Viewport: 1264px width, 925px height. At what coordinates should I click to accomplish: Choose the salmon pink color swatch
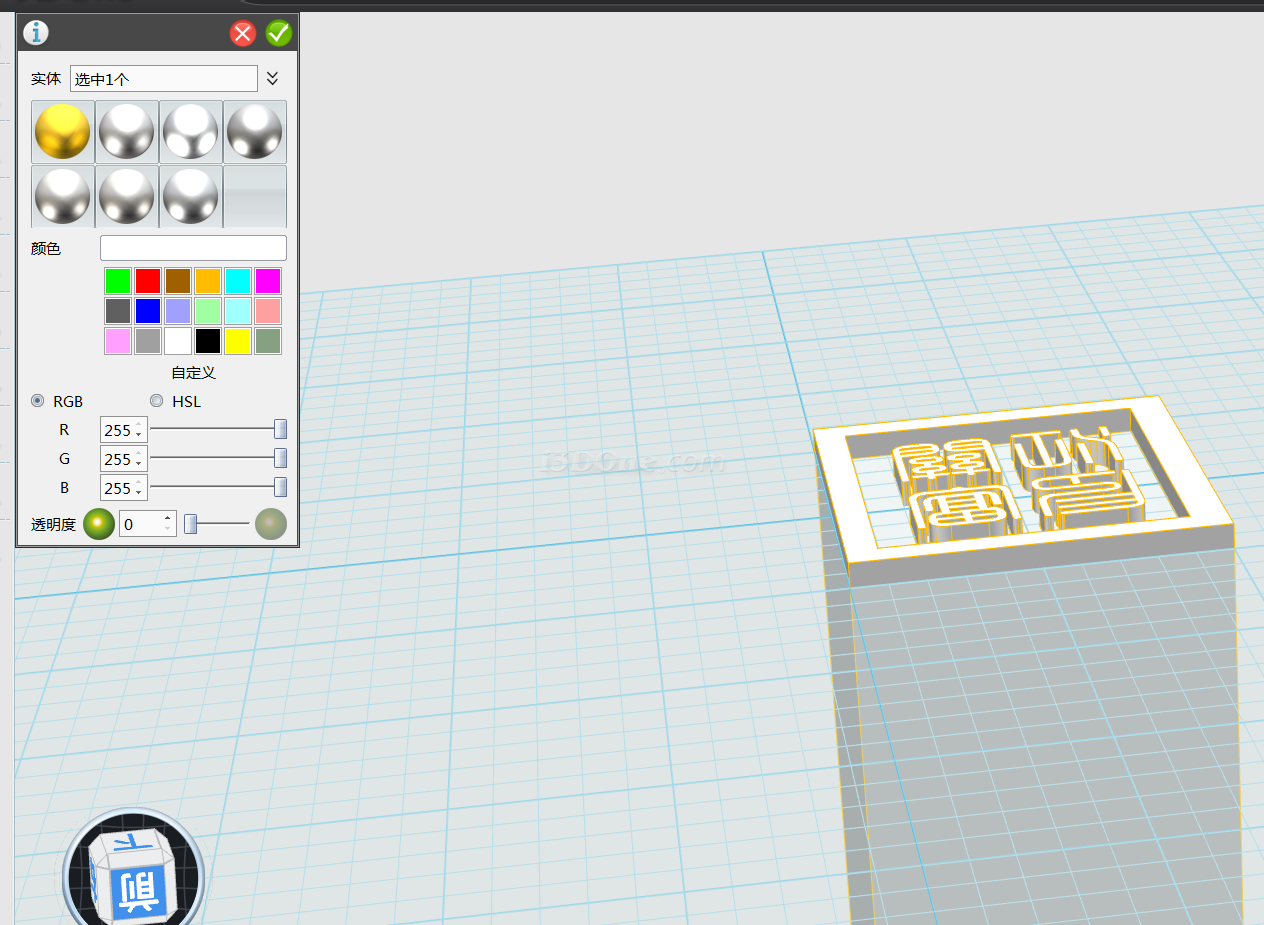click(x=268, y=311)
